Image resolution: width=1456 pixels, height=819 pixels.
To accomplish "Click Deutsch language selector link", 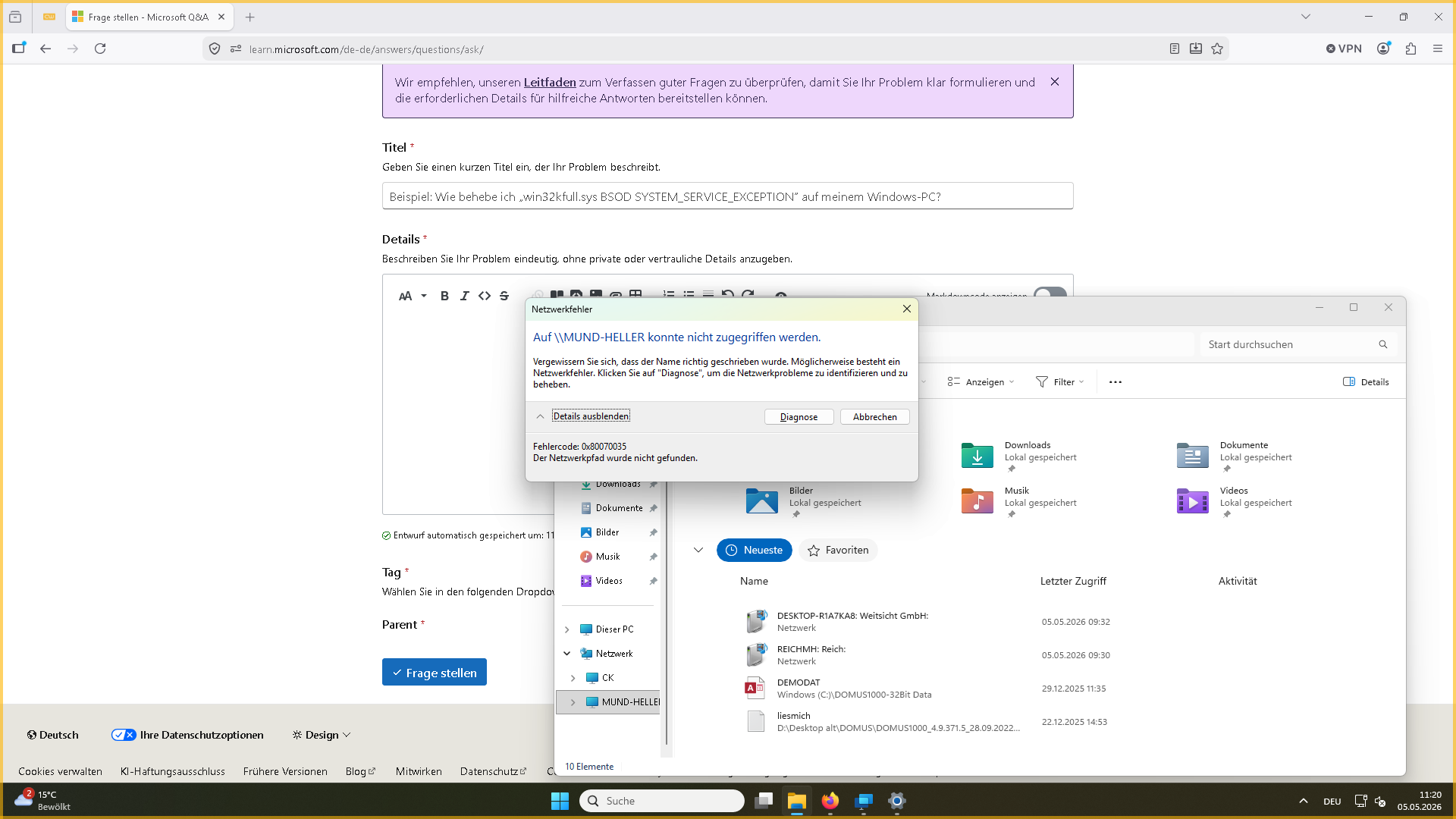I will pos(52,735).
